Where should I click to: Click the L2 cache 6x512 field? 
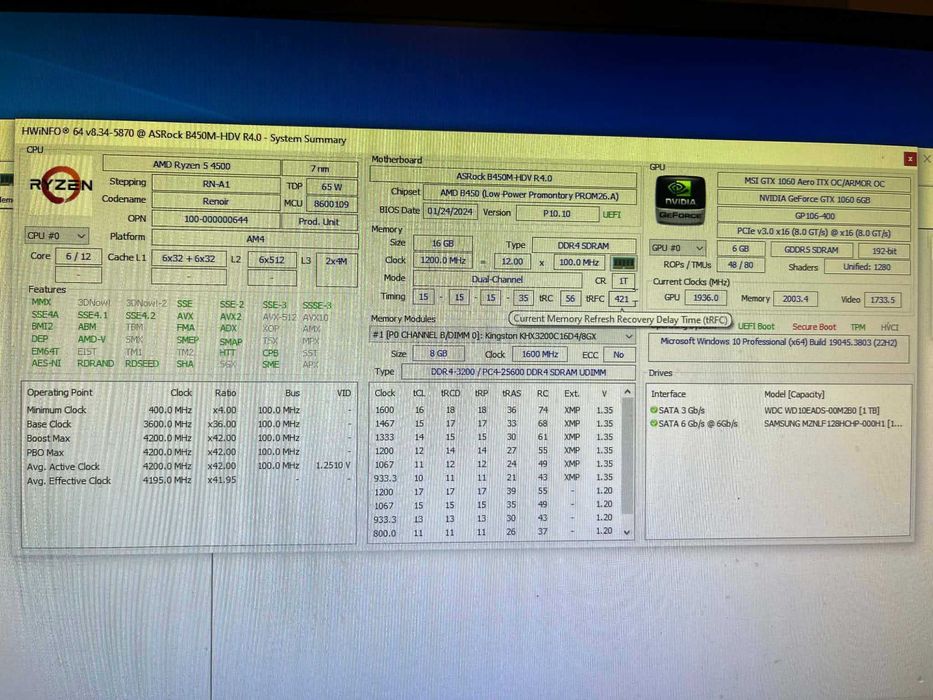click(272, 260)
